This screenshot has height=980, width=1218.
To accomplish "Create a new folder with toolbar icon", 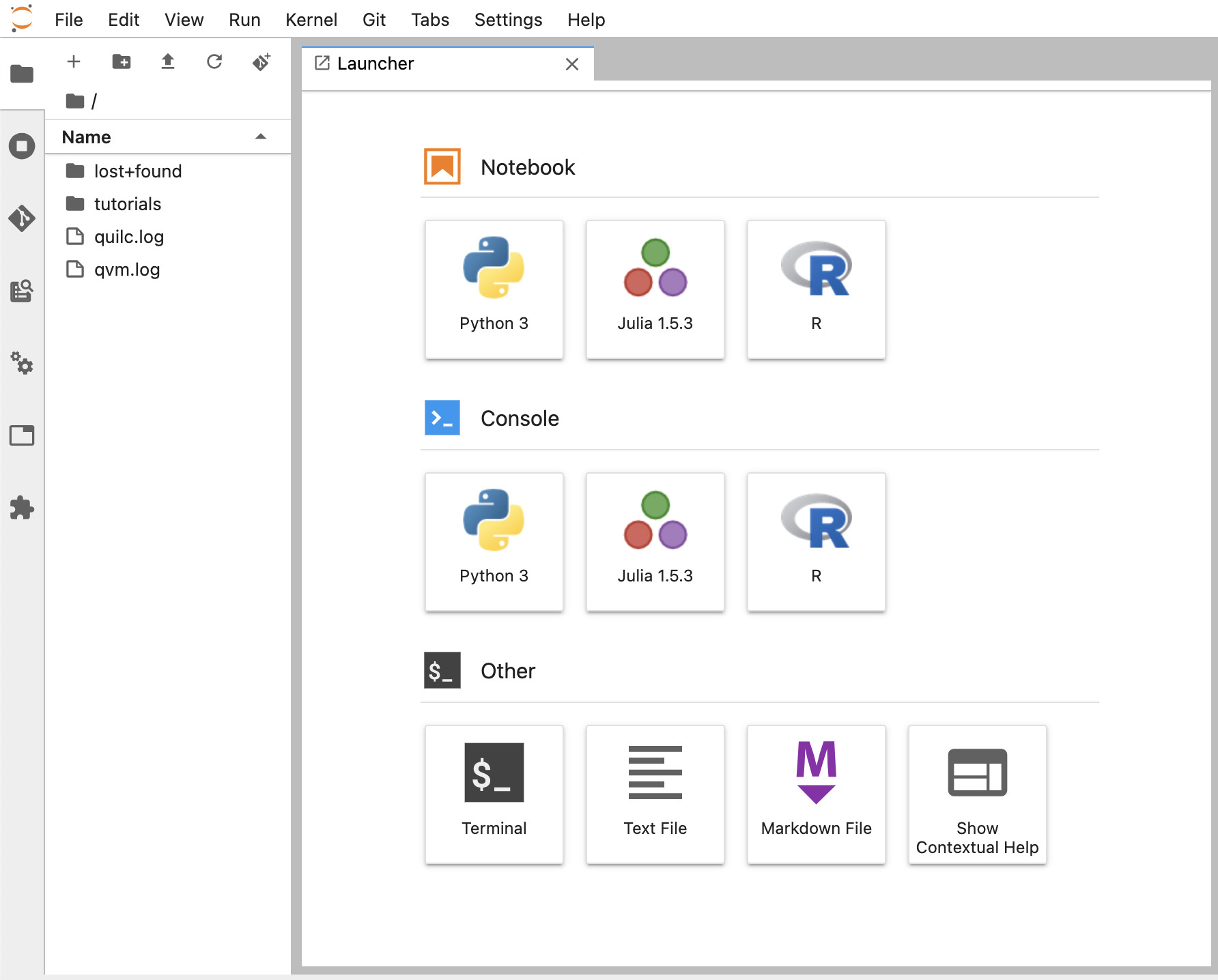I will pyautogui.click(x=122, y=62).
